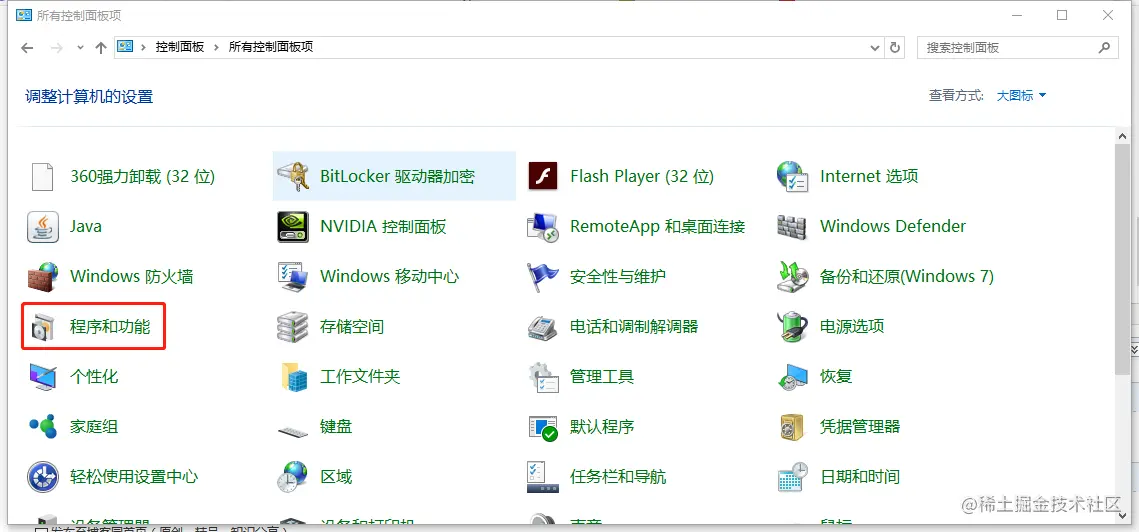The image size is (1139, 532).
Task: Open RemoteApp 和桌面连接 icon
Action: [542, 227]
